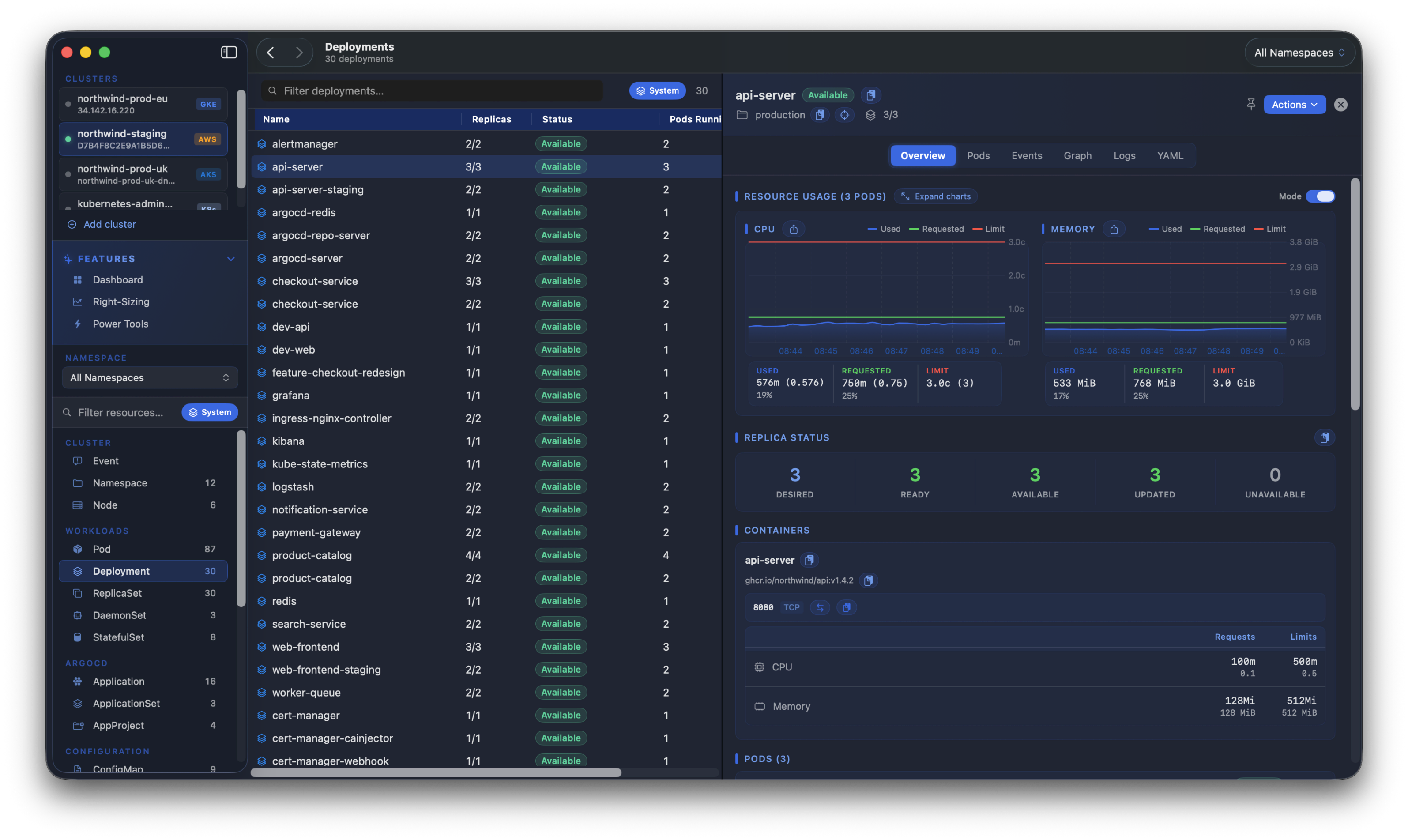
Task: Open the Graph tab
Action: pyautogui.click(x=1077, y=156)
